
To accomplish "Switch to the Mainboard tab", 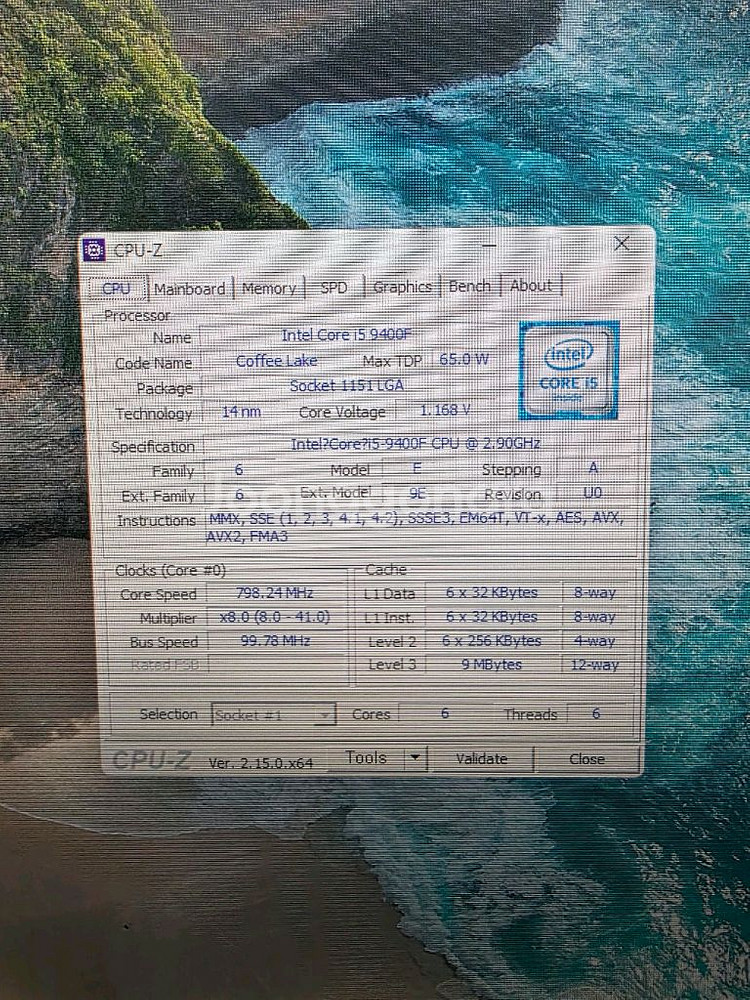I will click(x=189, y=289).
